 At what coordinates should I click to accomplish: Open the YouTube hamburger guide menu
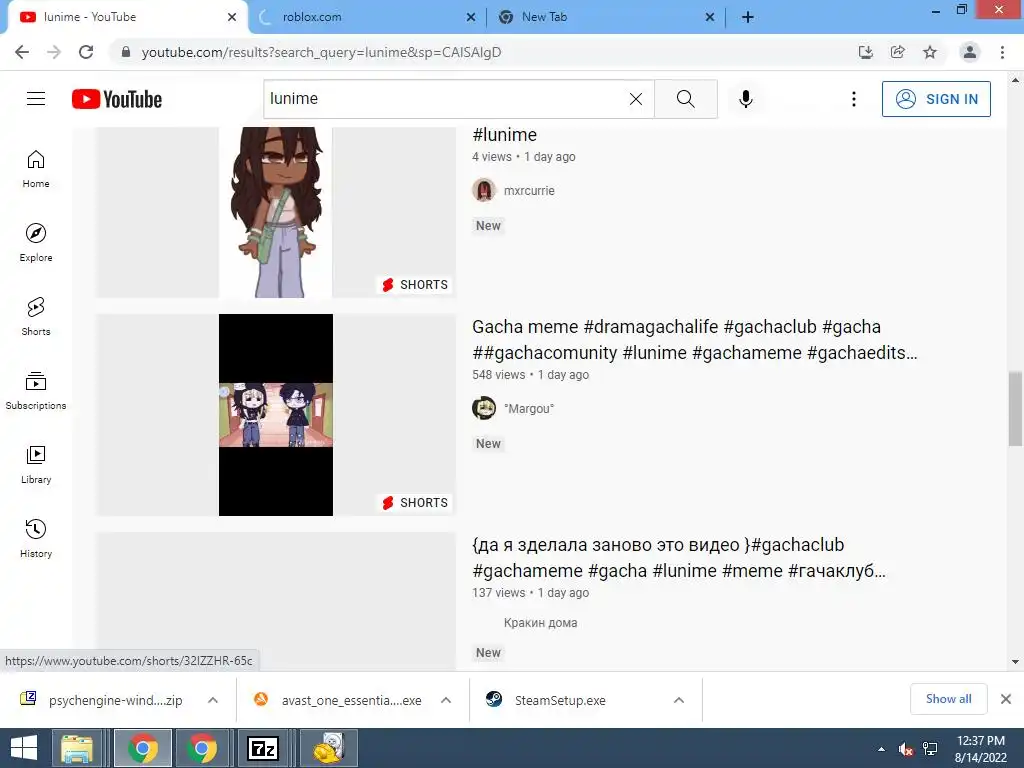click(x=36, y=99)
